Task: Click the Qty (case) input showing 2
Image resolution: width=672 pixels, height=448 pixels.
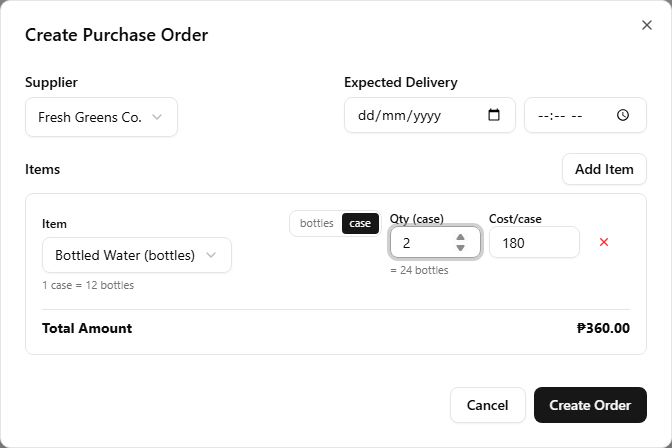Action: tap(435, 243)
